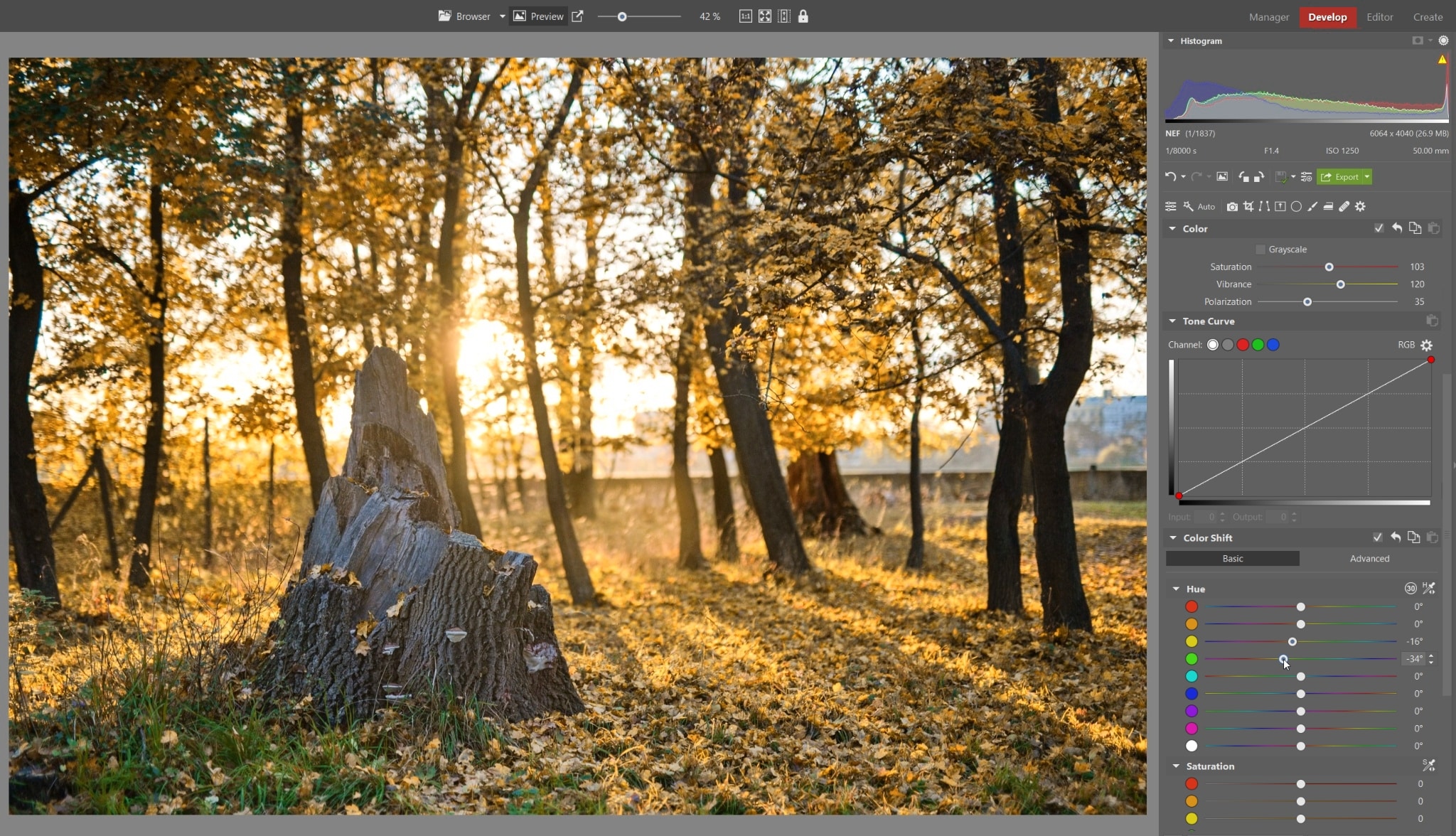Toggle the zoom lock icon

click(x=803, y=16)
